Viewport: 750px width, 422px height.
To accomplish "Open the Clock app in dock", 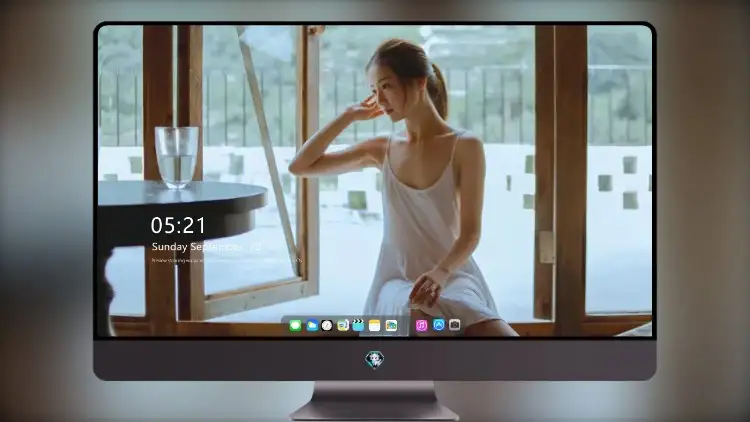I will pyautogui.click(x=327, y=325).
